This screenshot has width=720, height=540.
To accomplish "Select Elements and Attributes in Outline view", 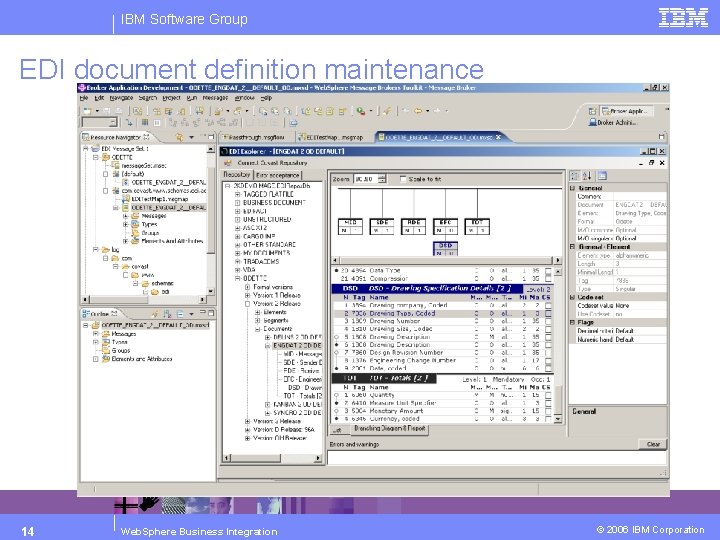I will 142,359.
